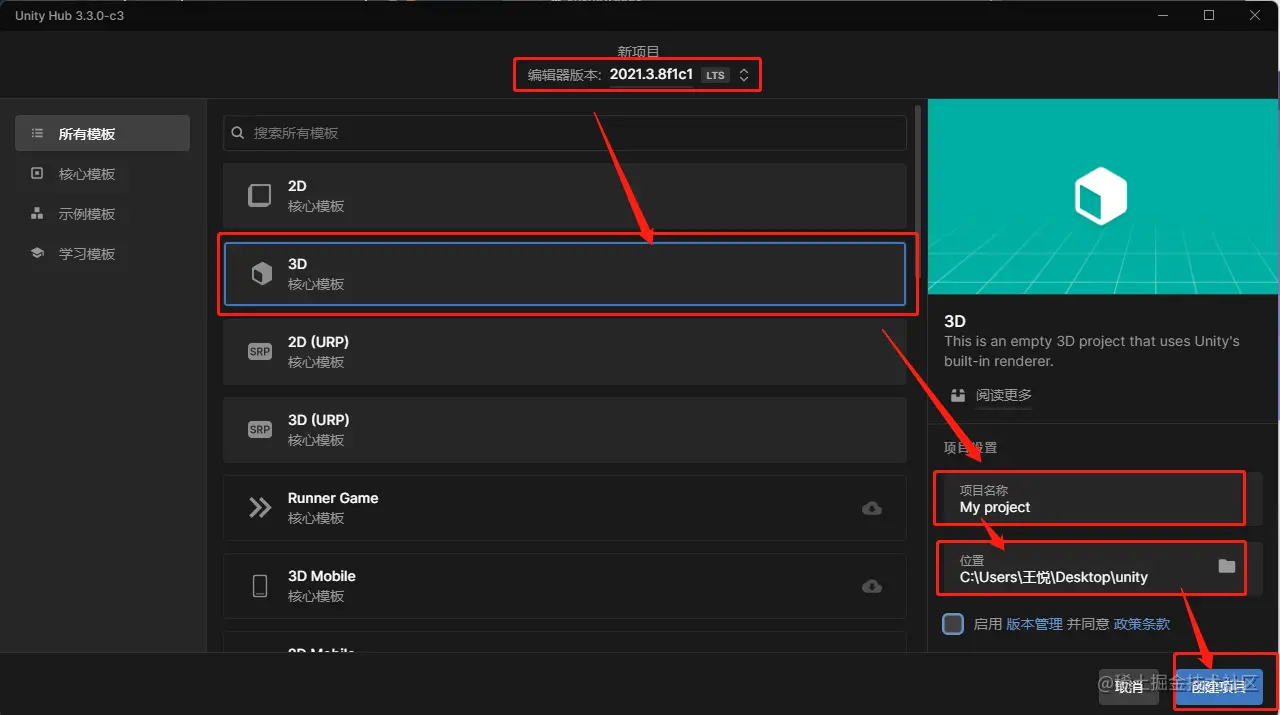Select the 2D template square icon

tap(260, 195)
